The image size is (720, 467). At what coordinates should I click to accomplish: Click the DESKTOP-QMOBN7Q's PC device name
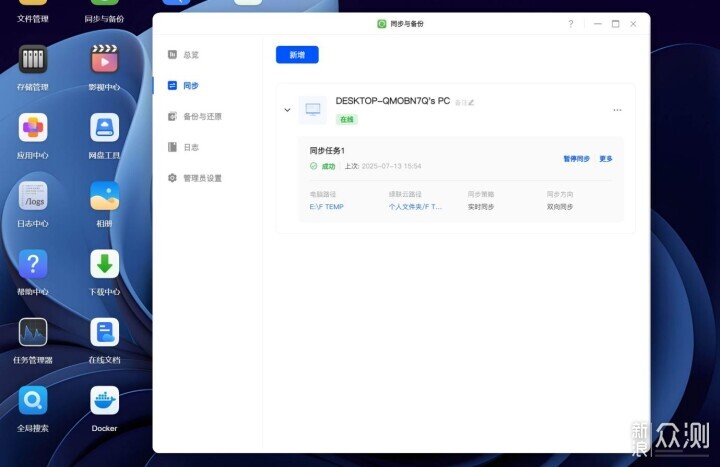click(393, 101)
